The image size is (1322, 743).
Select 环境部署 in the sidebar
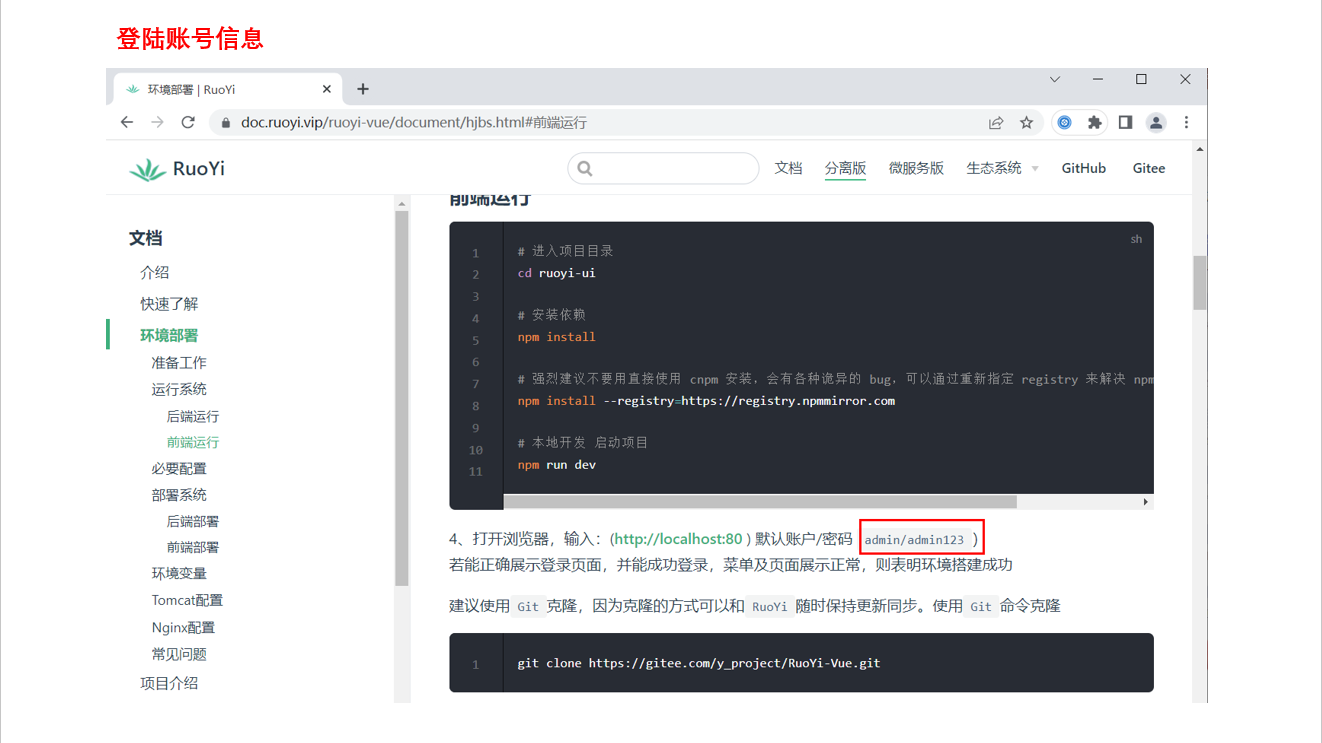(169, 335)
